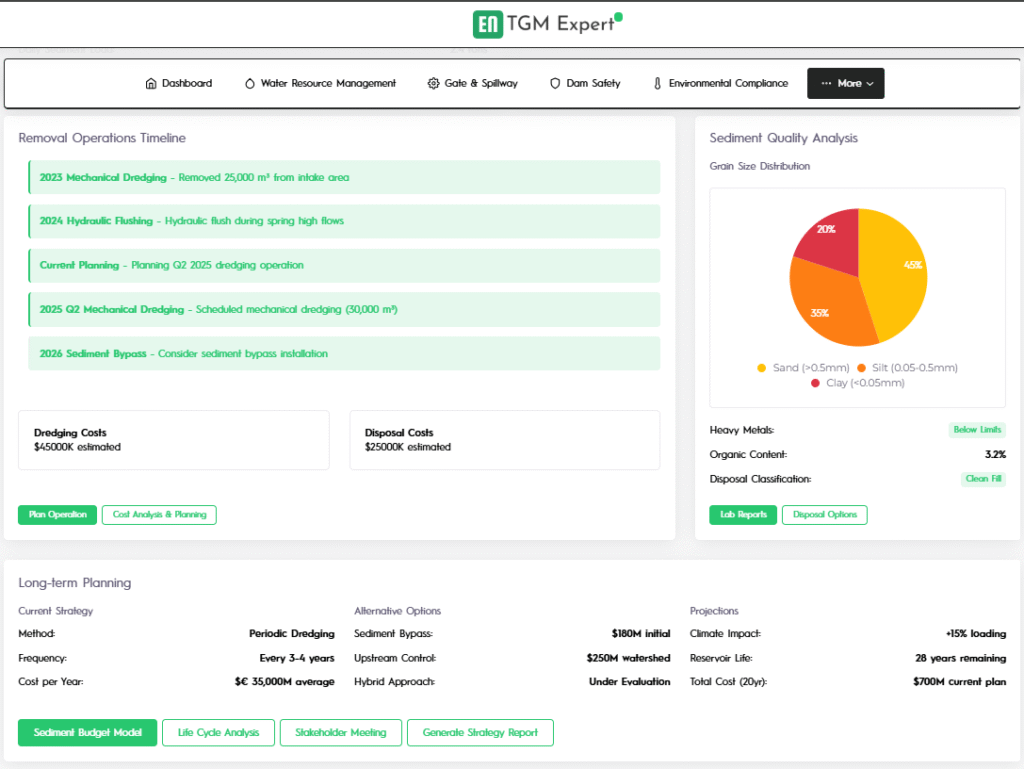Click the Dam Safety shield icon
The width and height of the screenshot is (1024, 769).
[x=555, y=84]
